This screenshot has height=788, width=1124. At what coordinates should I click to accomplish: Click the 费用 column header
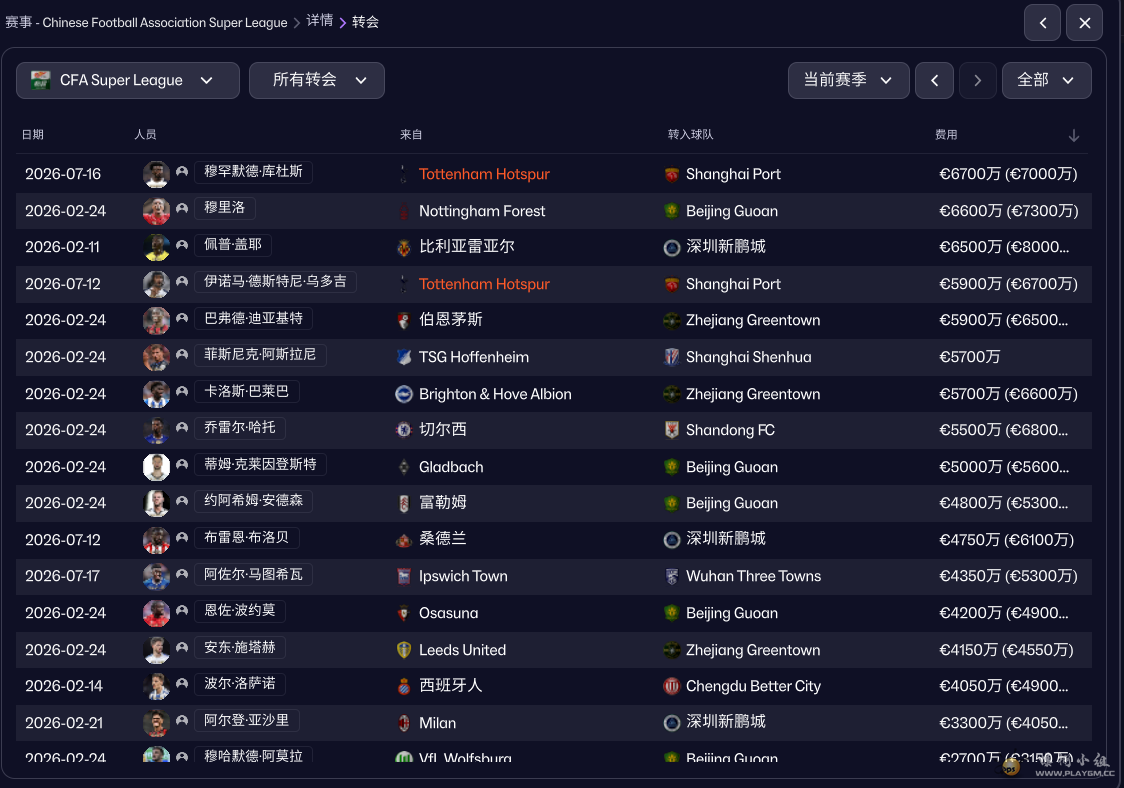(x=946, y=134)
